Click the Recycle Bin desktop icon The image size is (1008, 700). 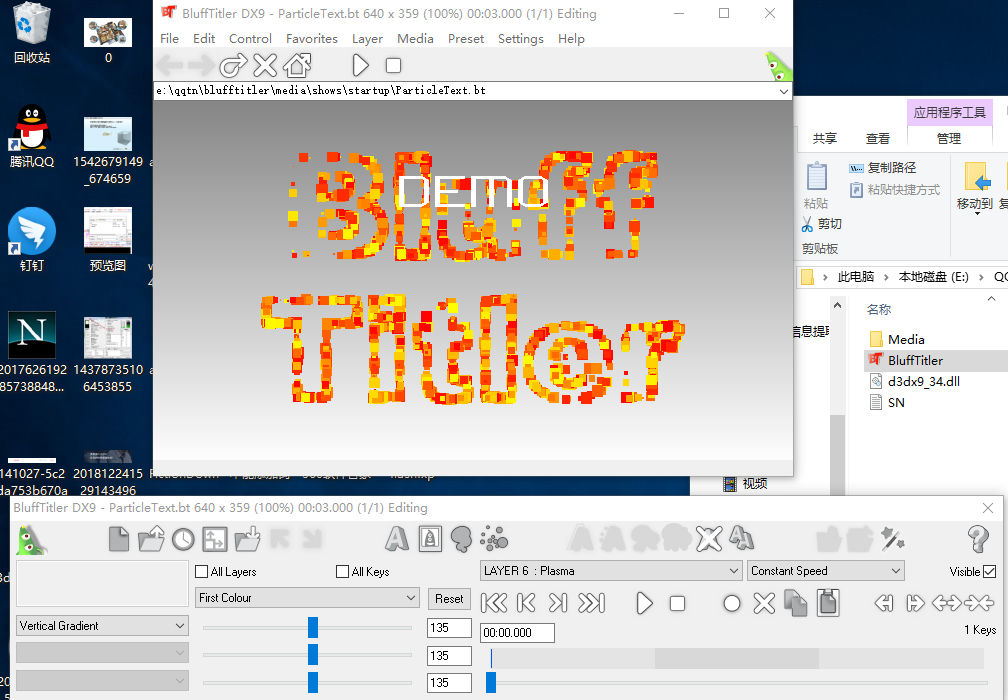point(31,33)
